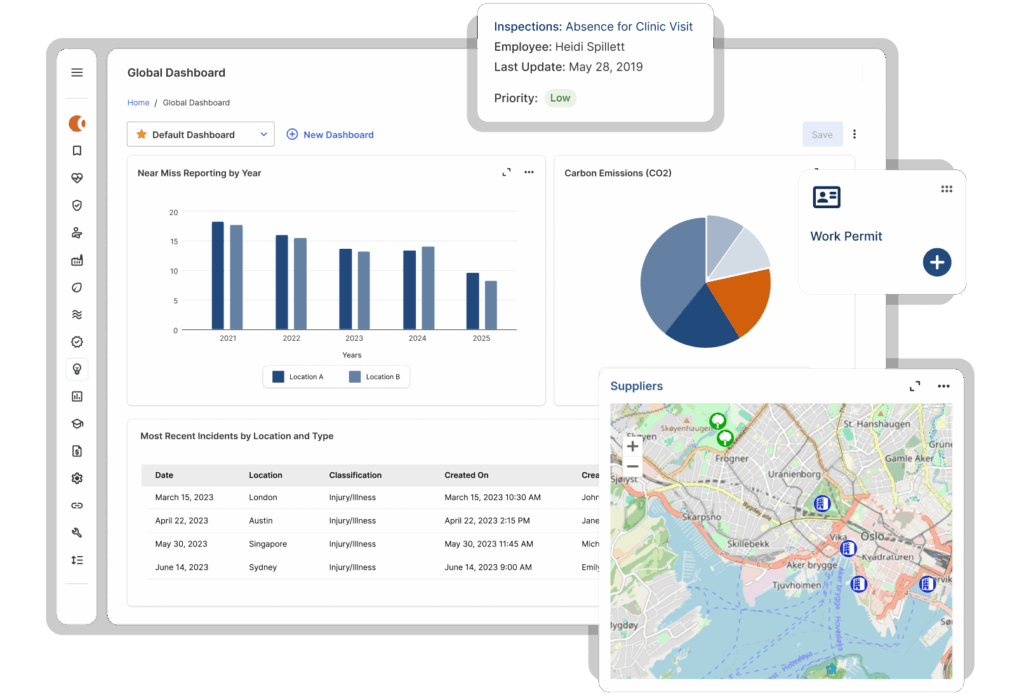Open the Suppliers card options menu
This screenshot has height=695, width=1024.
942,386
